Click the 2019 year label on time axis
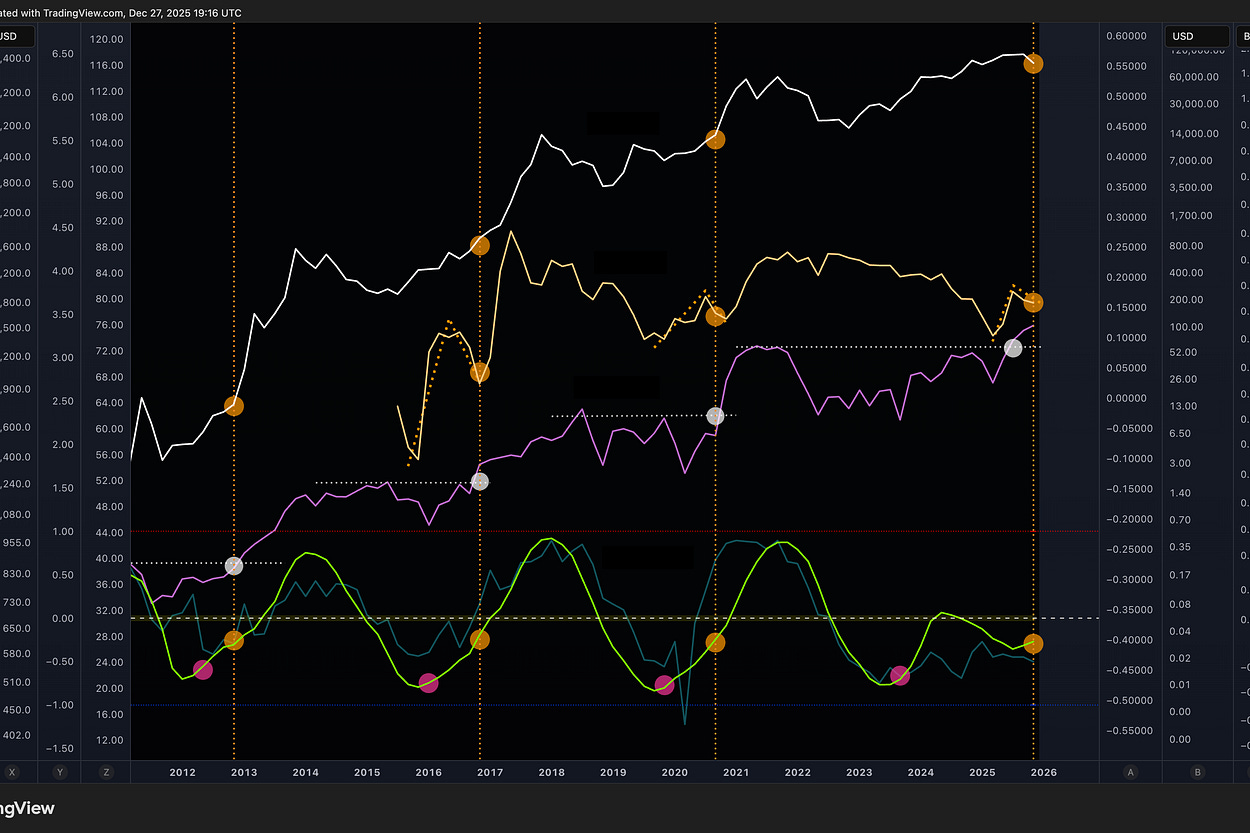Screen dimensions: 1250x833 point(613,772)
